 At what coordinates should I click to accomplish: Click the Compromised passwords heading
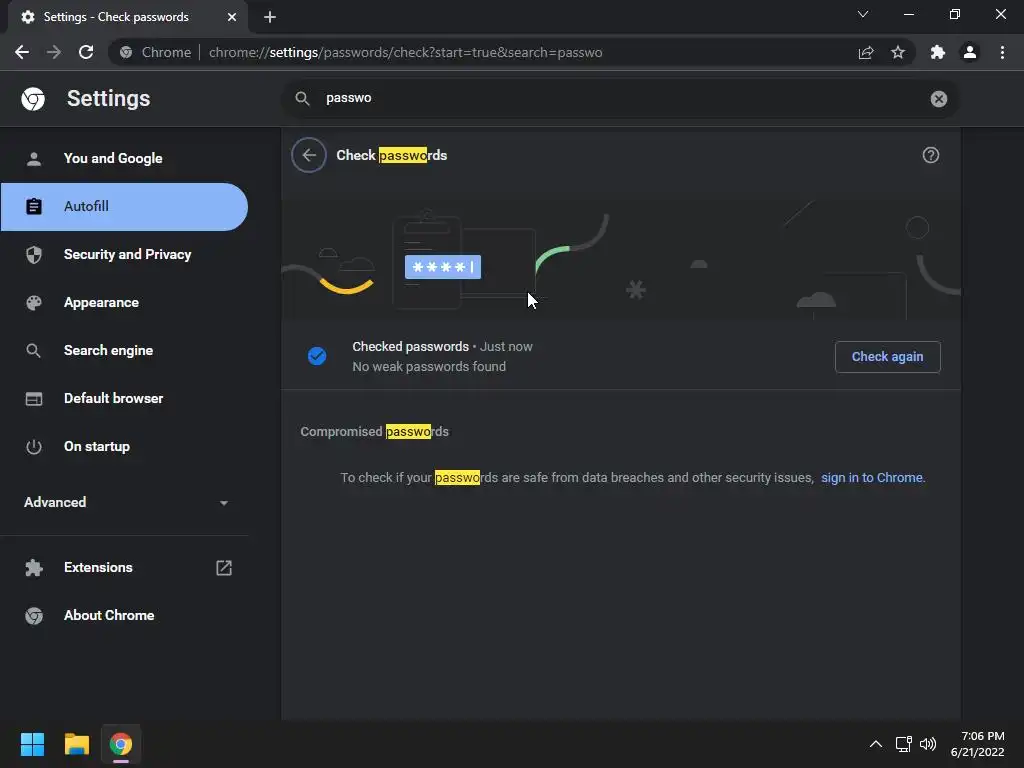coord(375,432)
